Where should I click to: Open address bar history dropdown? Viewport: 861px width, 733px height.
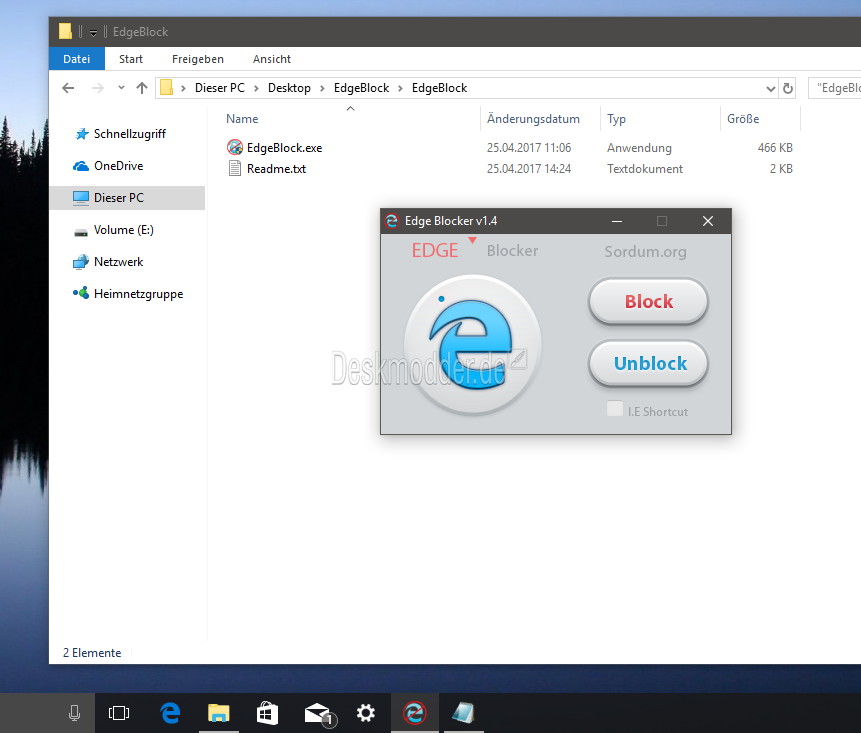pyautogui.click(x=770, y=88)
